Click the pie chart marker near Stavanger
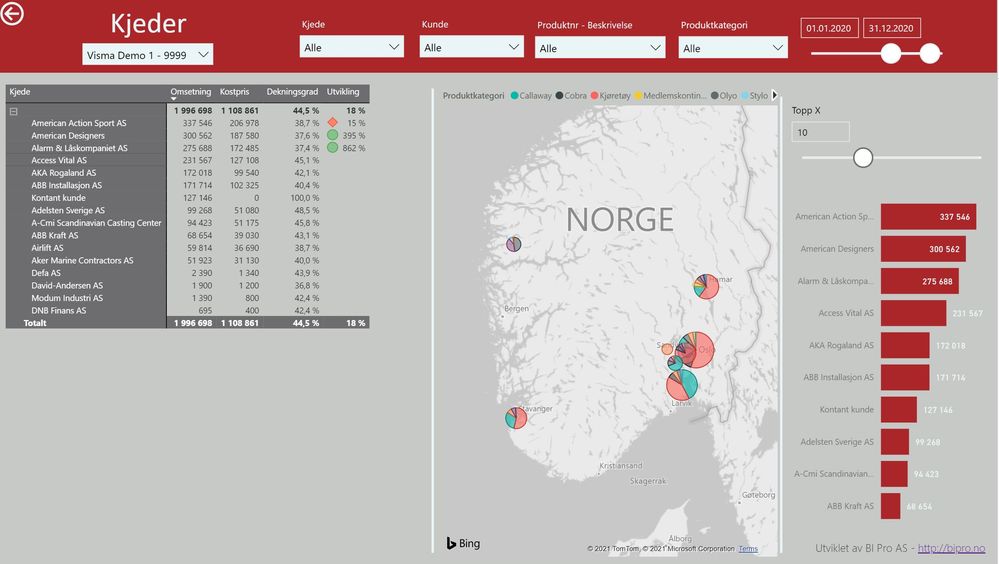The height and width of the screenshot is (564, 999). [x=516, y=418]
